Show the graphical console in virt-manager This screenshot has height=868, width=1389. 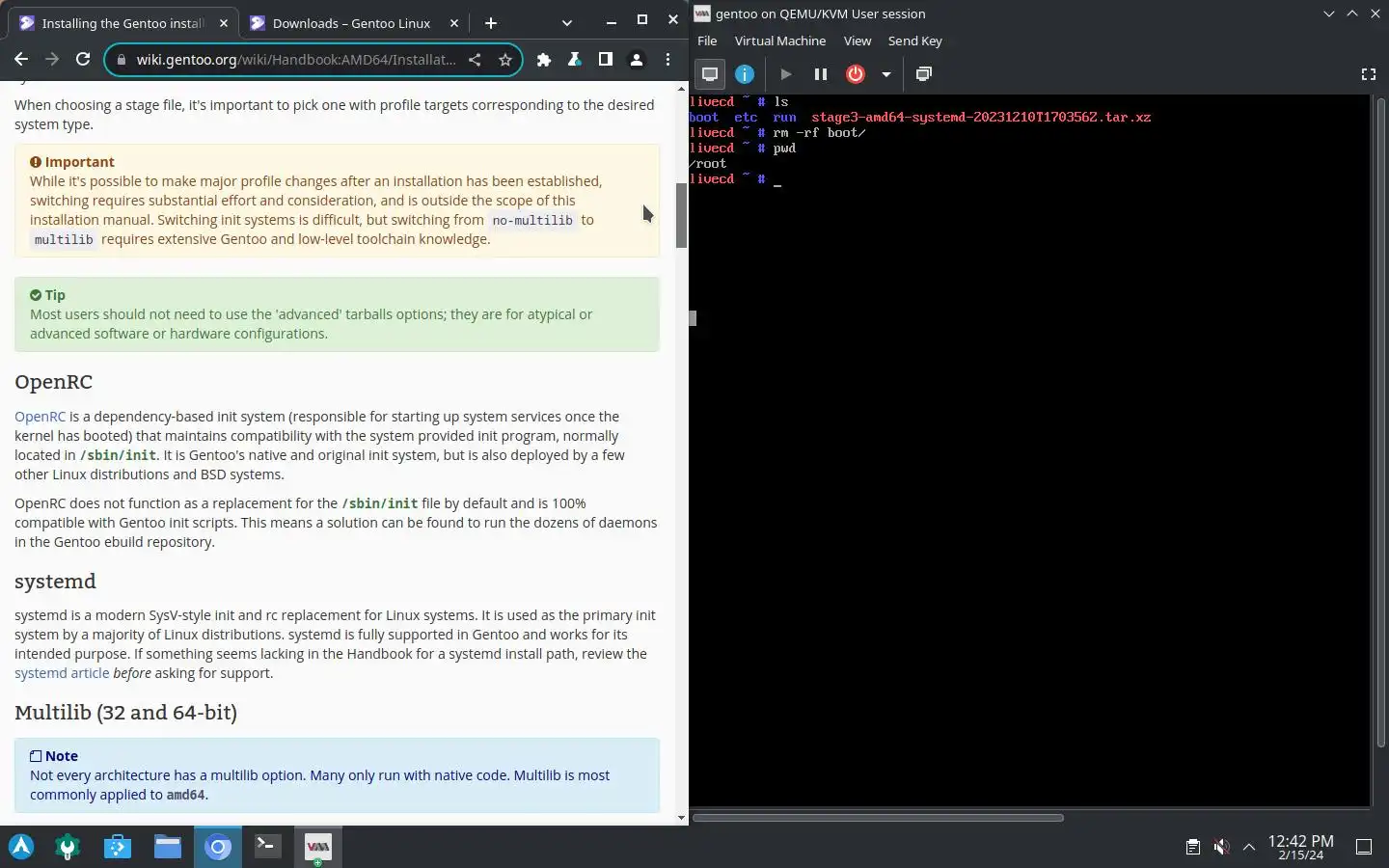pos(710,74)
